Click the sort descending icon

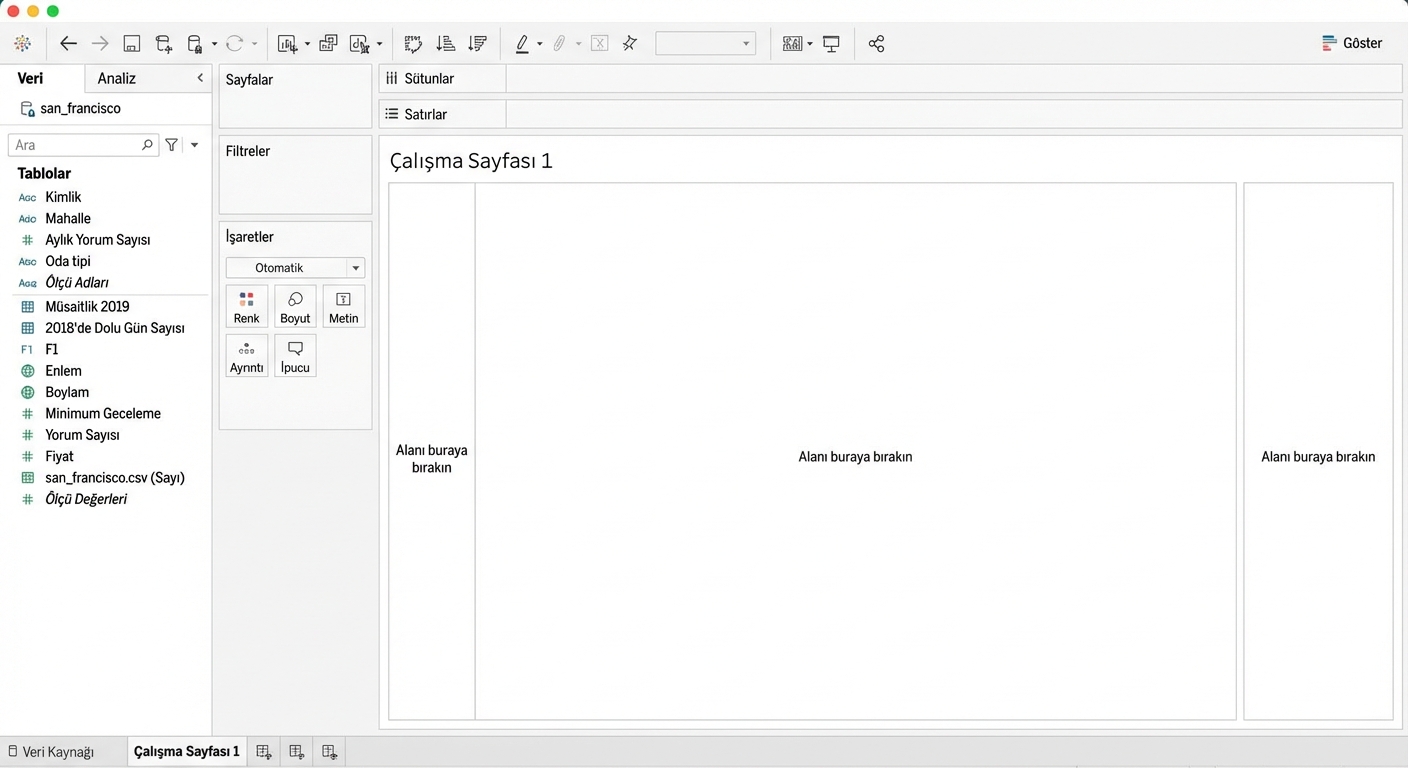click(477, 44)
